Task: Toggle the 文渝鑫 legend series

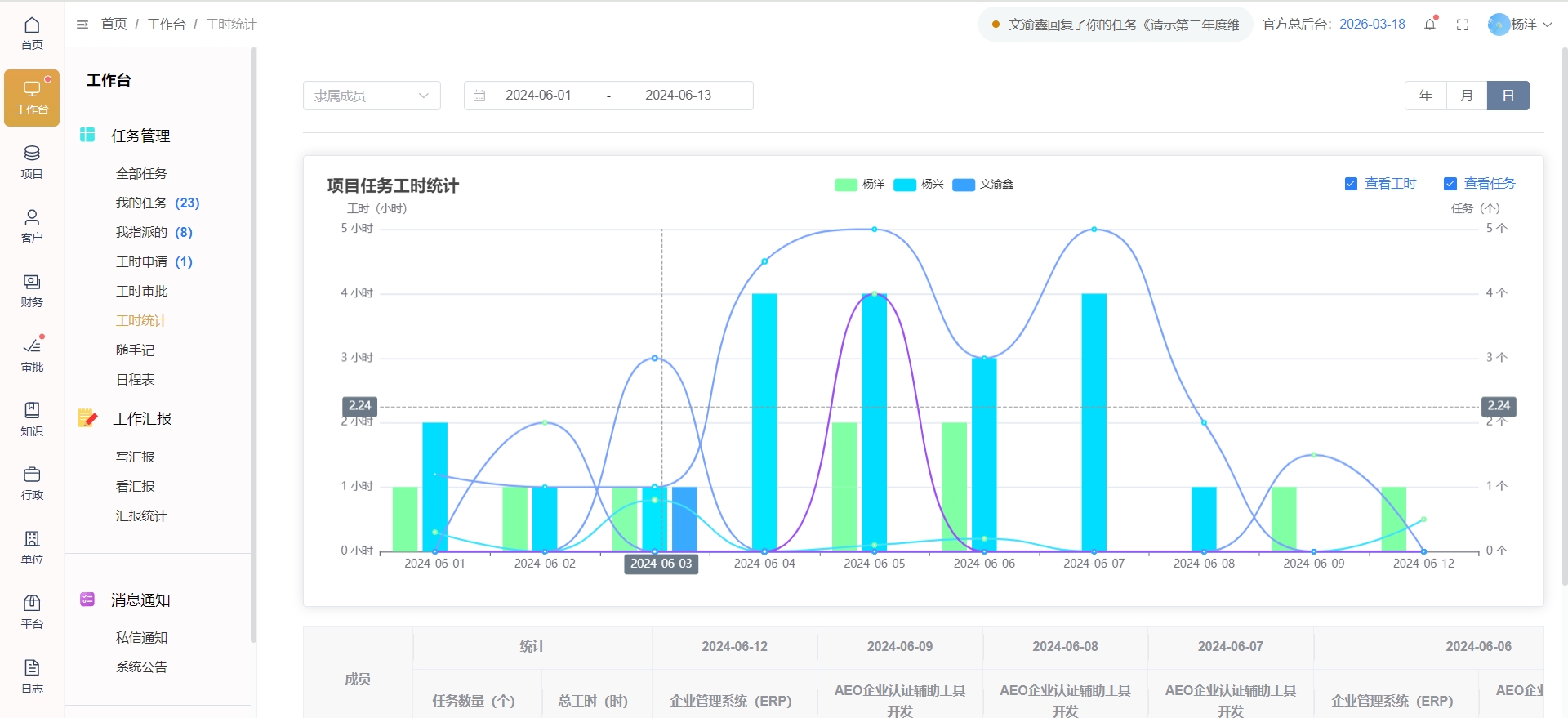Action: click(982, 185)
